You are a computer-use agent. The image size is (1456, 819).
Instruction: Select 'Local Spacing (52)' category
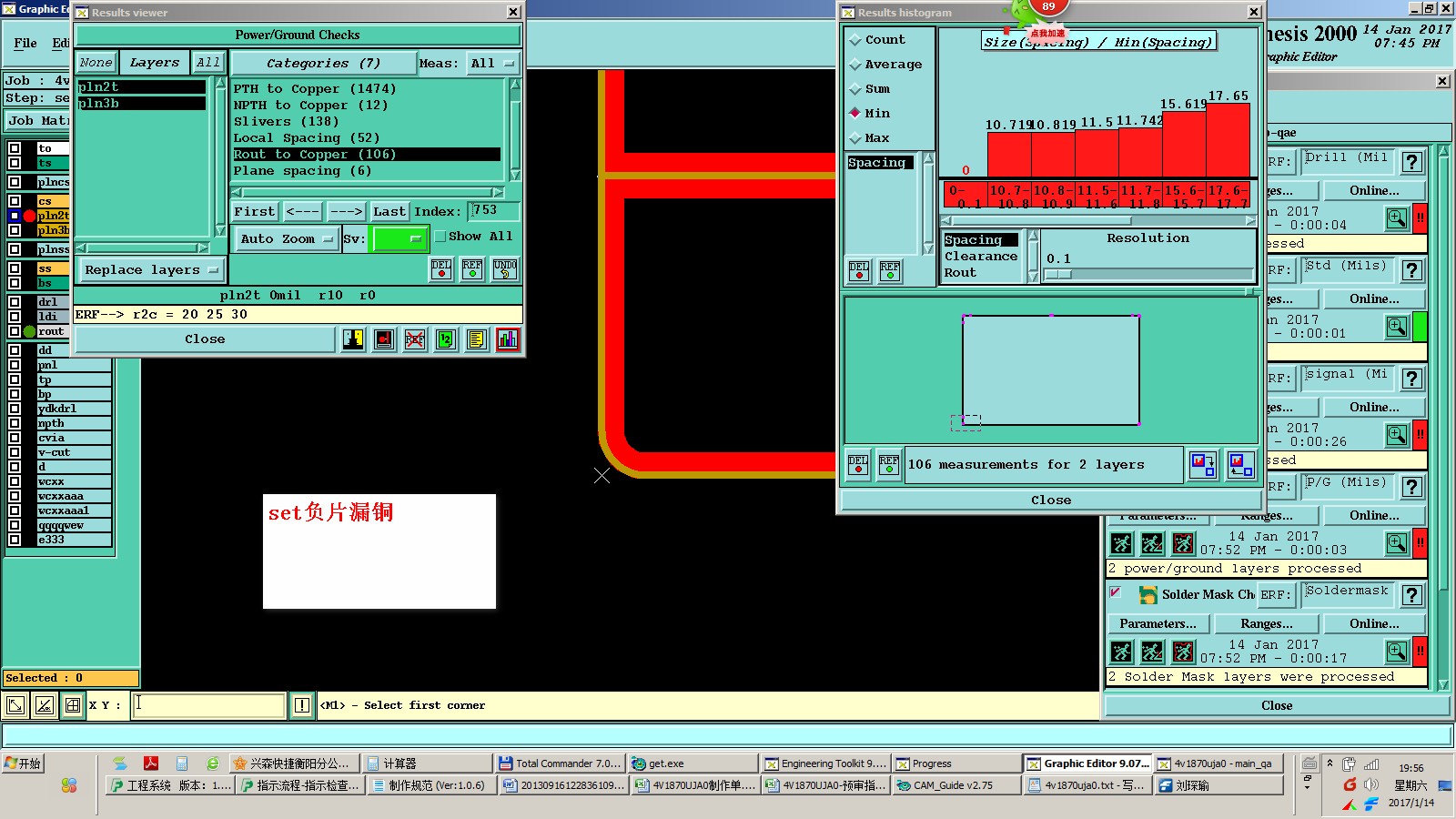[307, 138]
